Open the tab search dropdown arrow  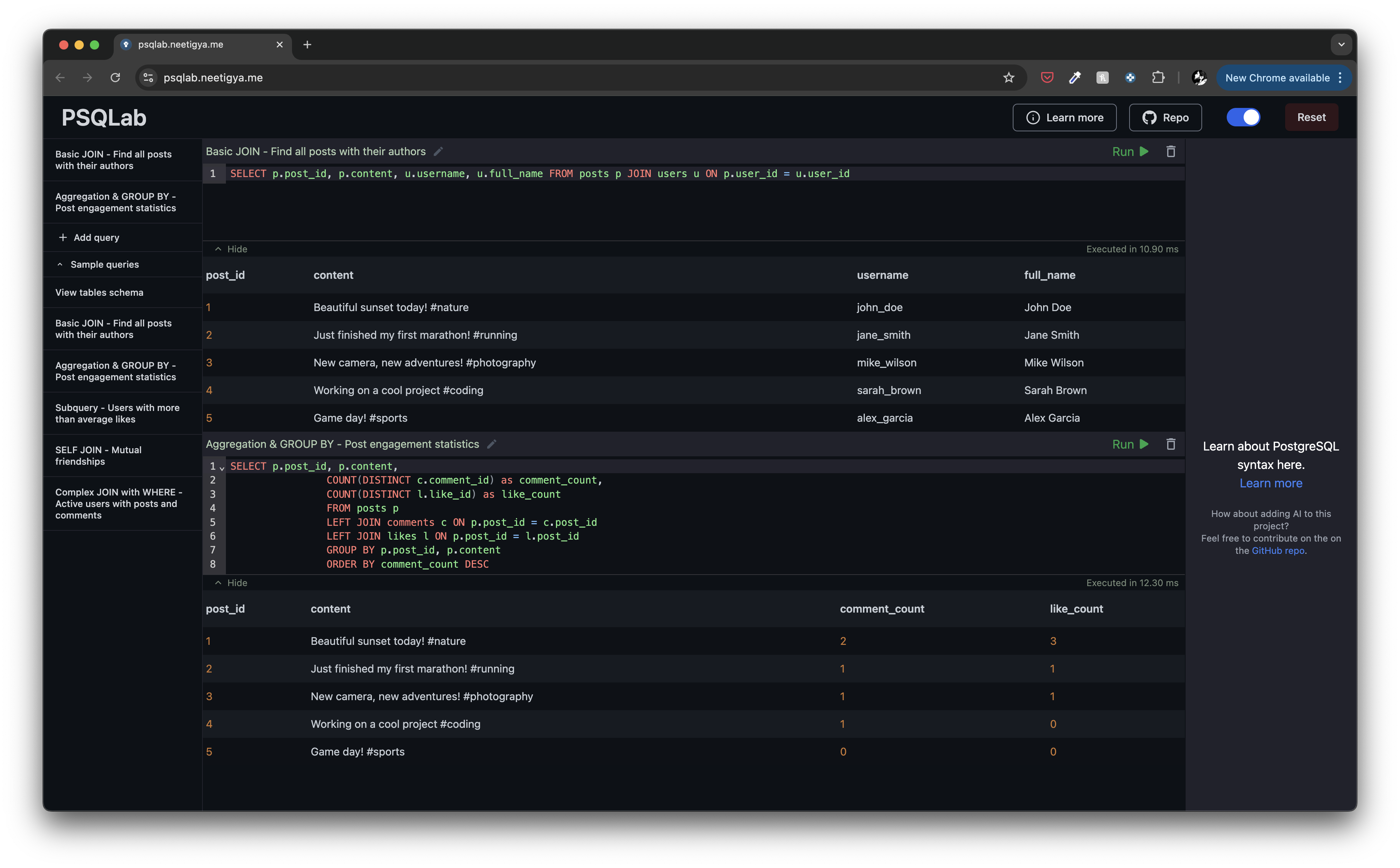tap(1341, 44)
